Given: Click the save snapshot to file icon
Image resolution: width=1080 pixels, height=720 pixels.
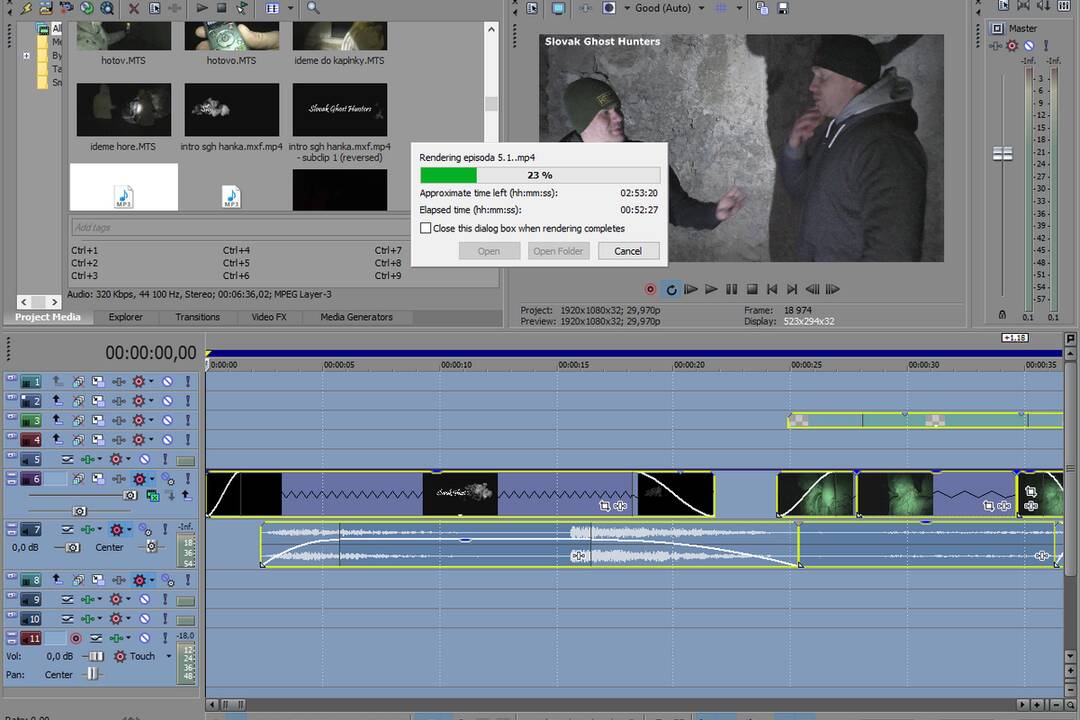Looking at the screenshot, I should [782, 8].
